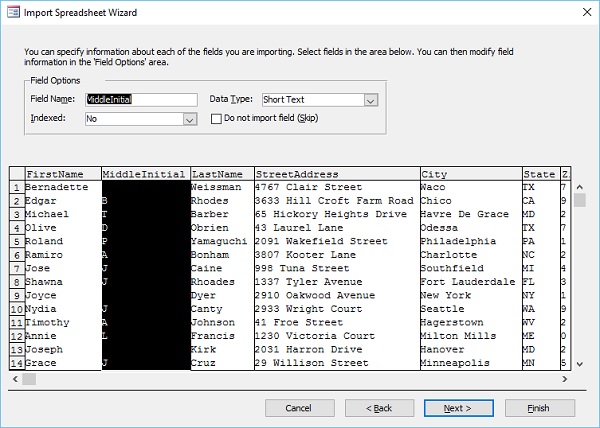
Task: Enable Do not import field (Skip)
Action: coord(216,119)
